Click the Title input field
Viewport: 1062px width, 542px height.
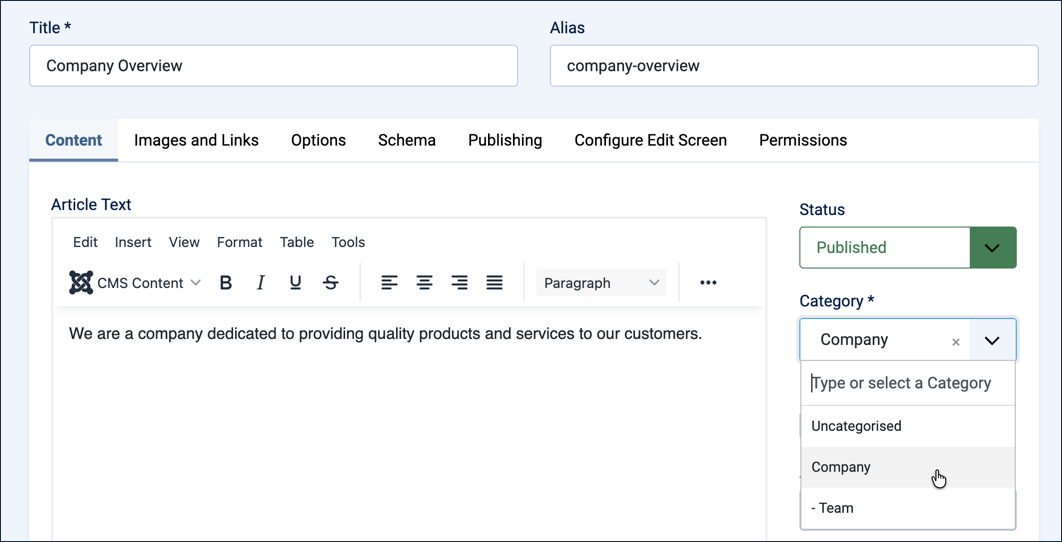(x=274, y=66)
